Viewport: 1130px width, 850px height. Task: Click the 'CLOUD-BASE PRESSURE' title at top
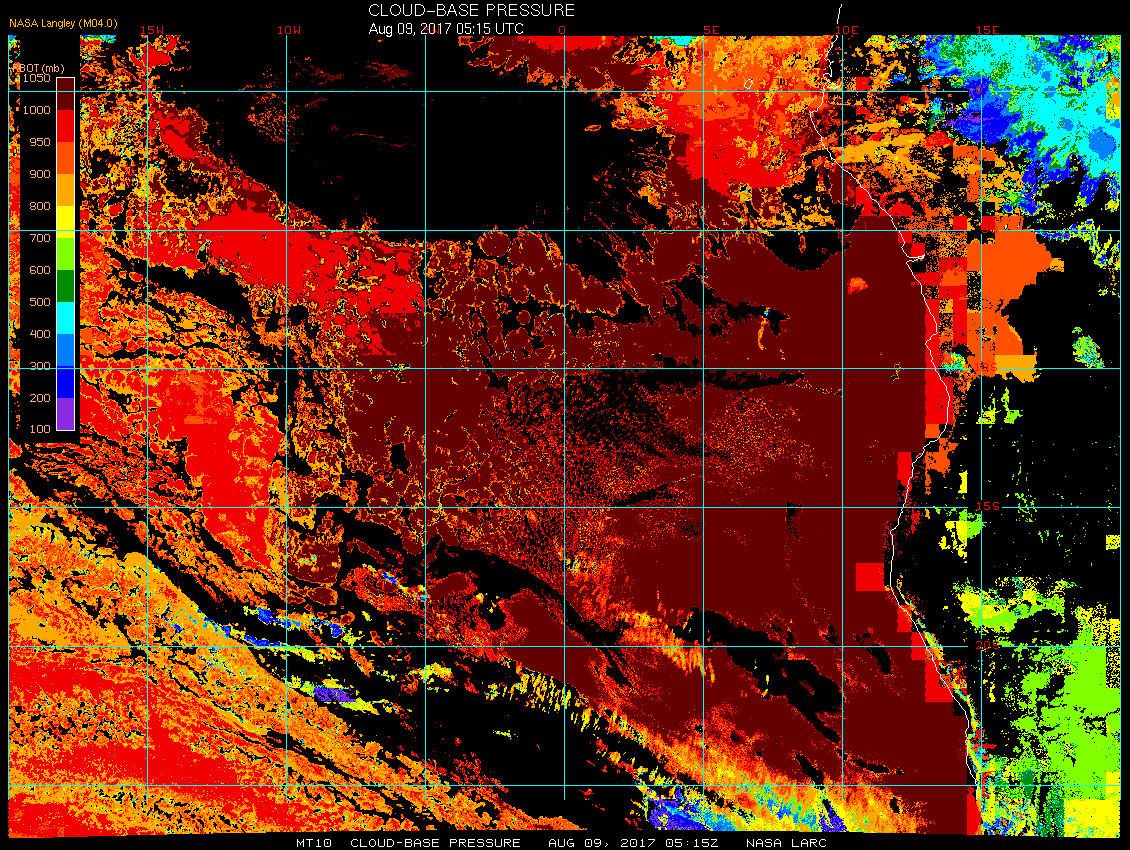(471, 10)
